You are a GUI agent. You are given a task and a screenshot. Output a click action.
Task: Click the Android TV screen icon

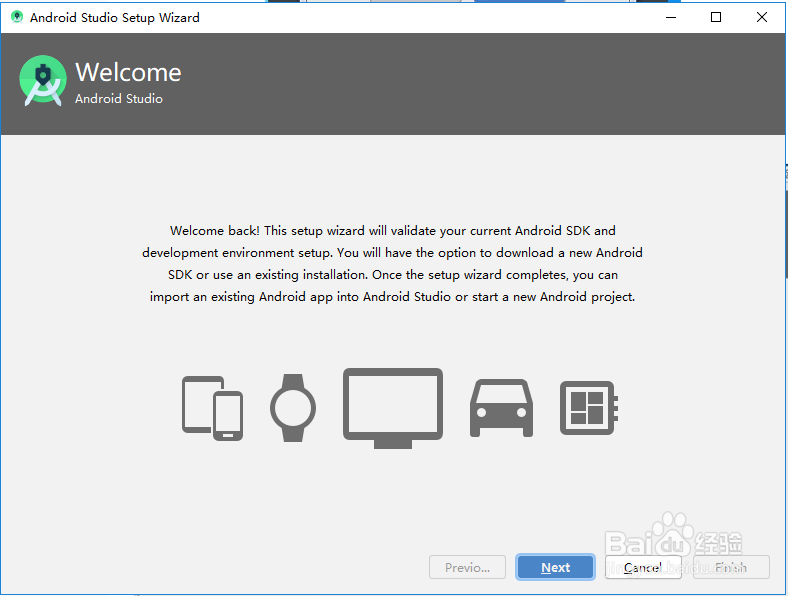[x=393, y=408]
